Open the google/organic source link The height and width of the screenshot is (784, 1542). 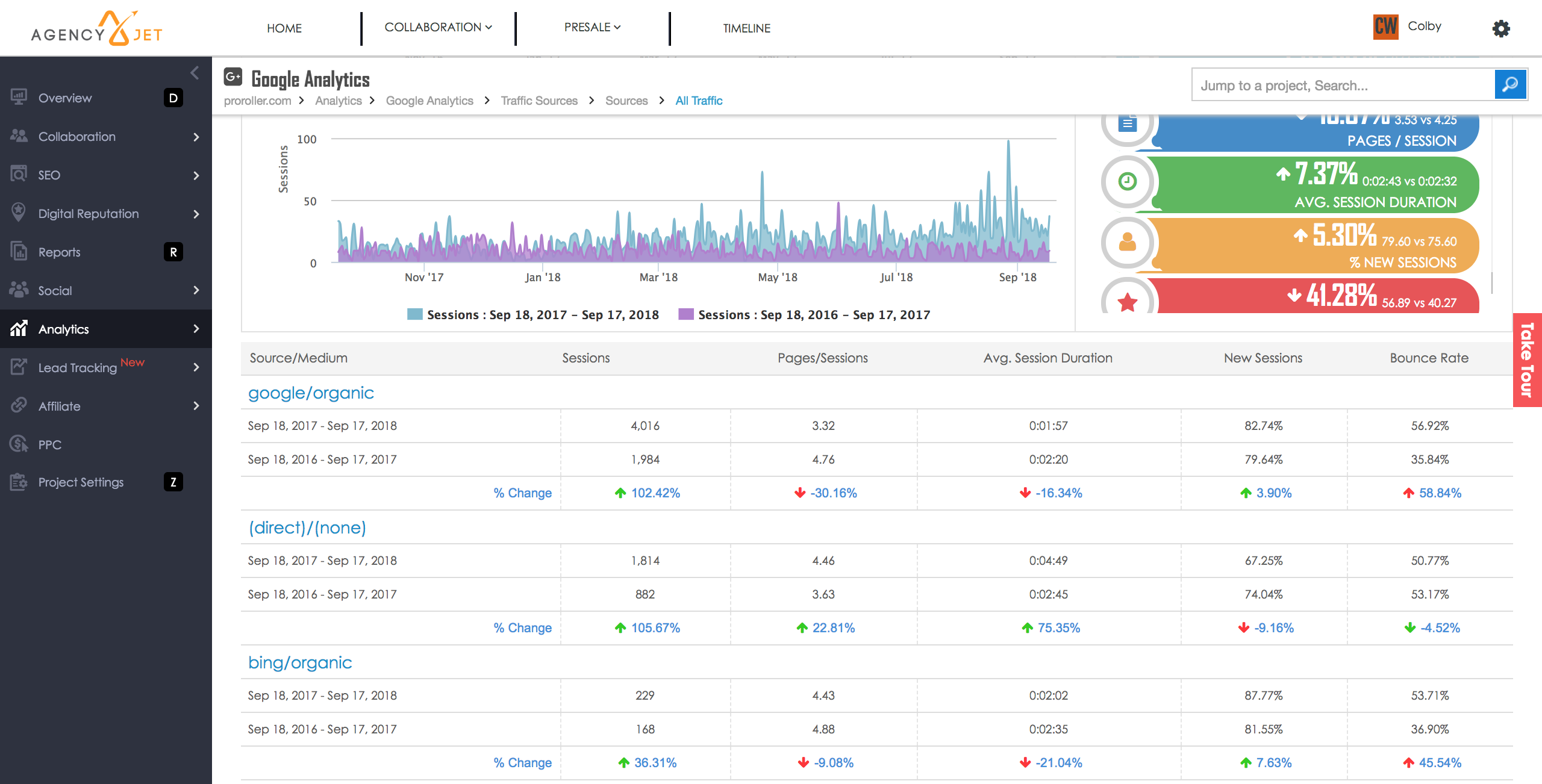point(311,393)
